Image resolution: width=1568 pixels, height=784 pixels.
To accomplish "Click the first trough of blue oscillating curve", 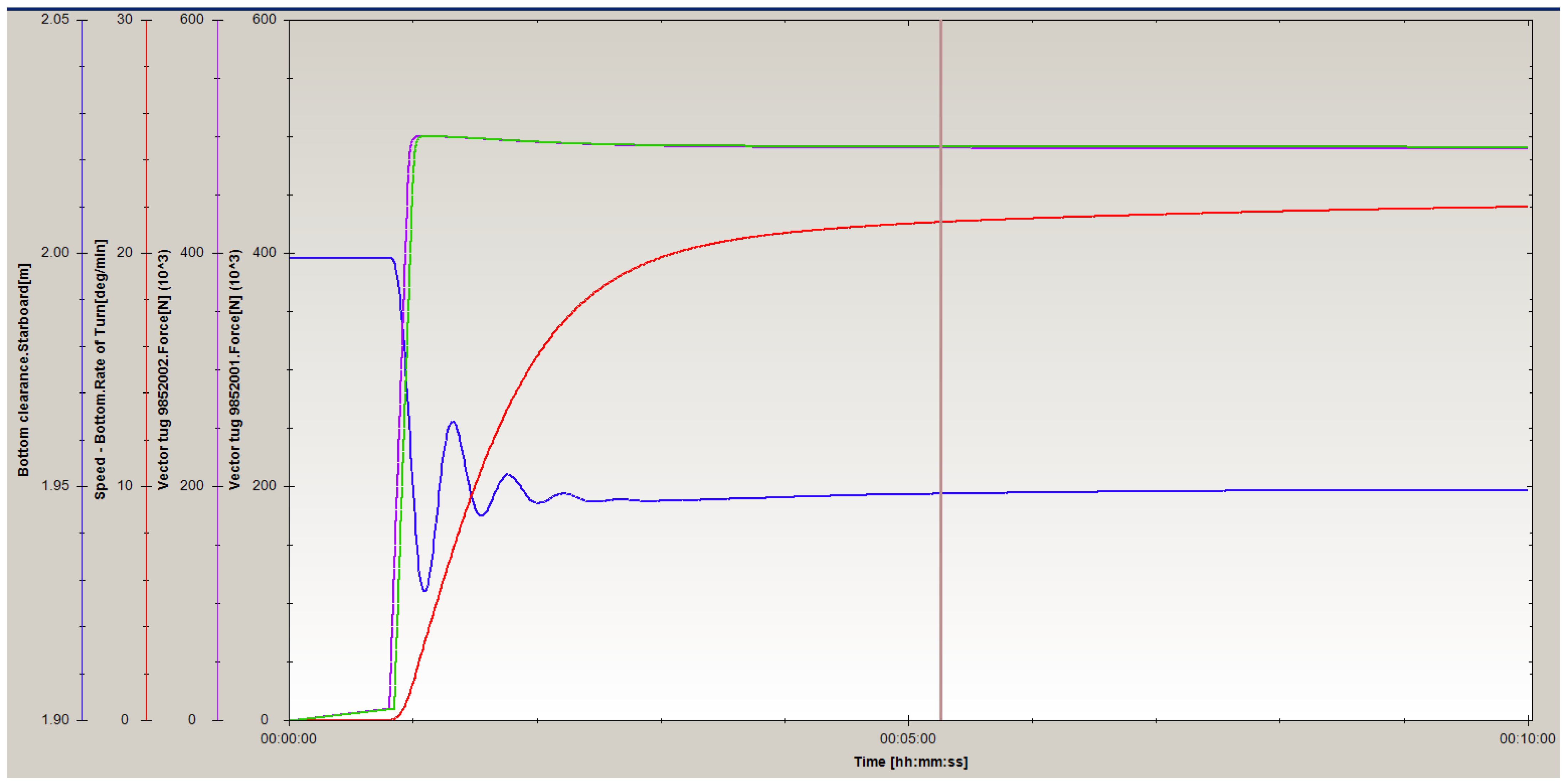I will pos(424,590).
